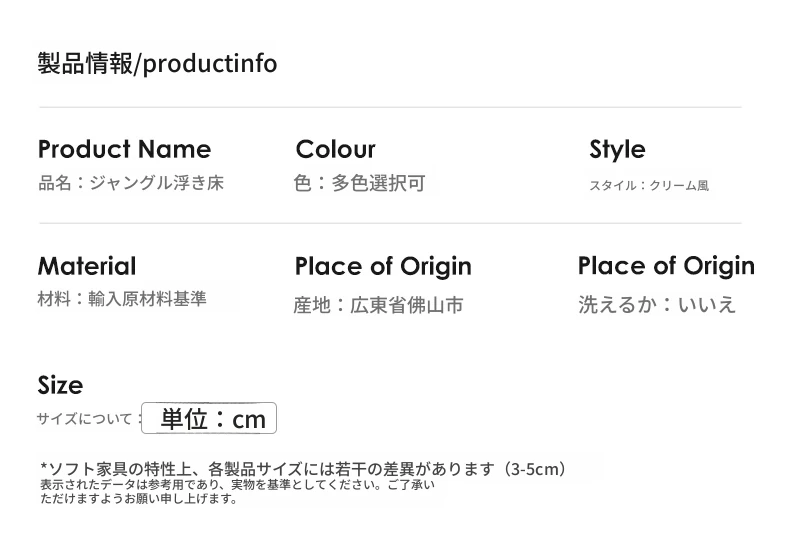Image resolution: width=790 pixels, height=540 pixels.
Task: Click the 製品情報/productinfo heading
Action: click(x=157, y=64)
